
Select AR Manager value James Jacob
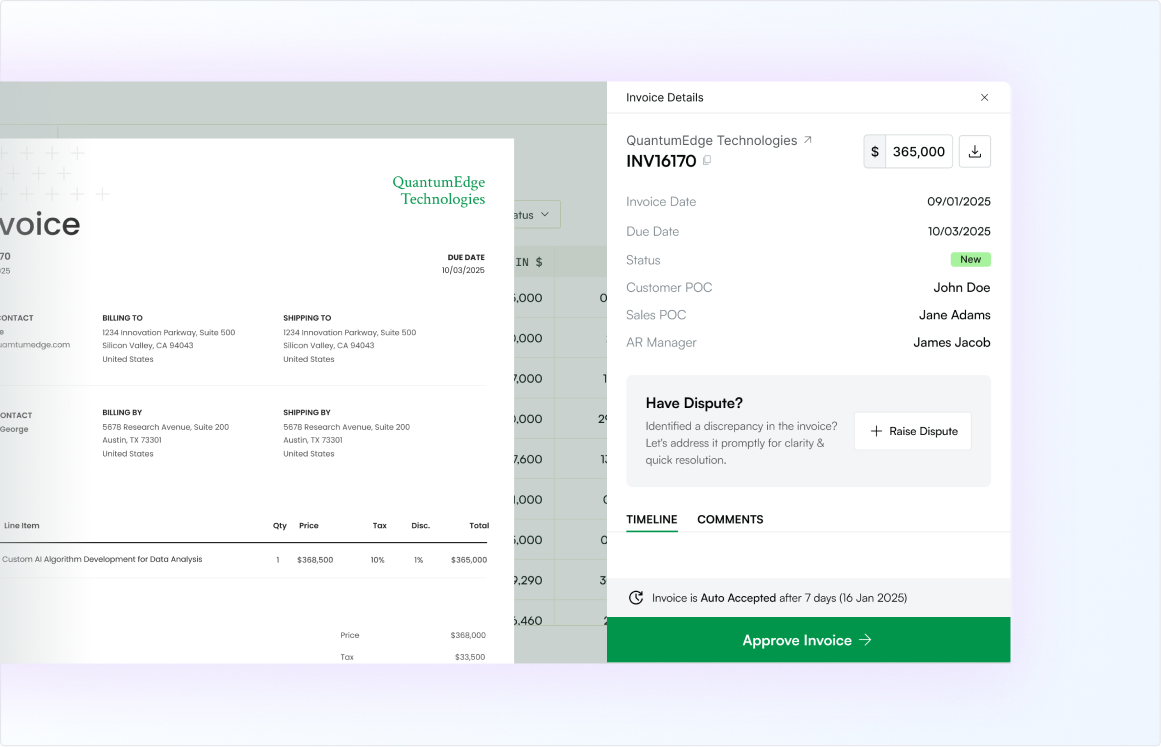coord(951,342)
